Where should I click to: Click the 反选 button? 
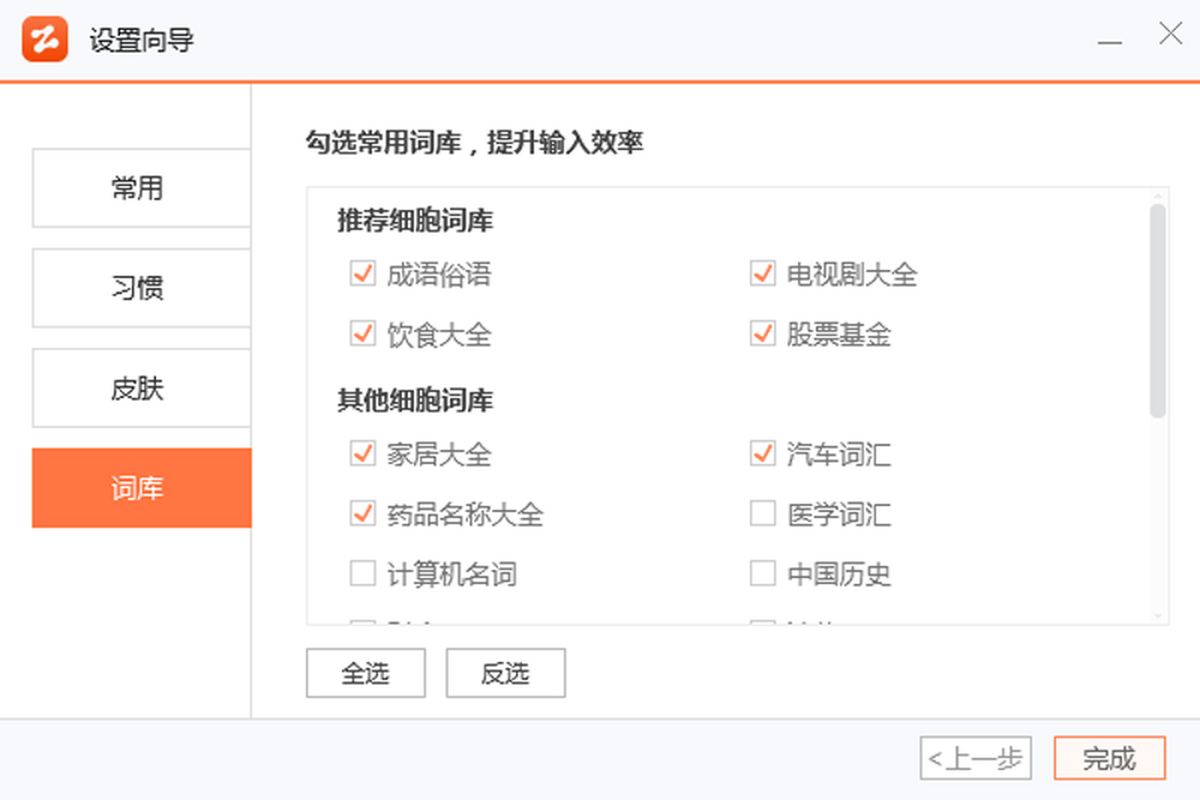(505, 673)
